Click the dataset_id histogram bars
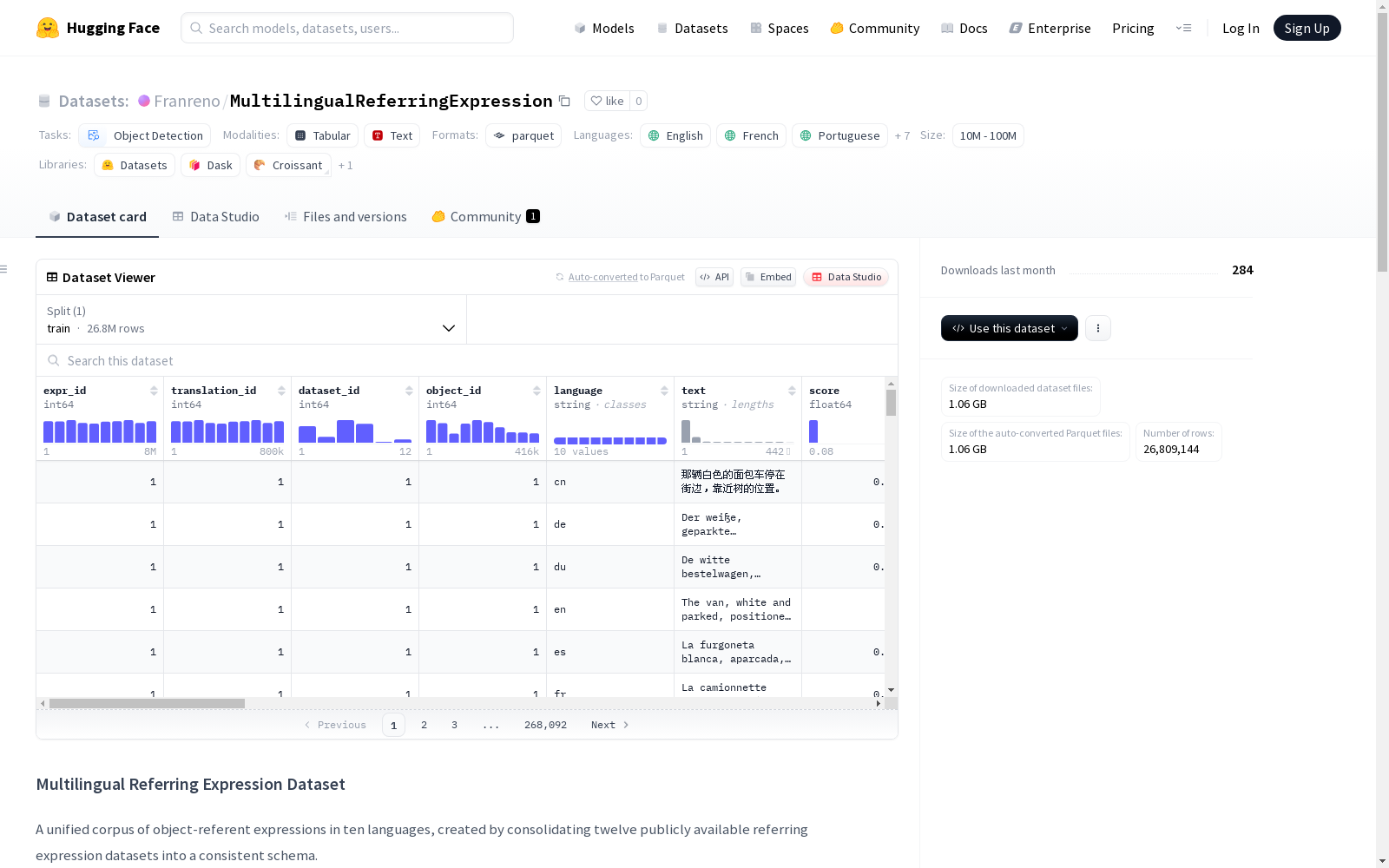The width and height of the screenshot is (1389, 868). pyautogui.click(x=355, y=431)
